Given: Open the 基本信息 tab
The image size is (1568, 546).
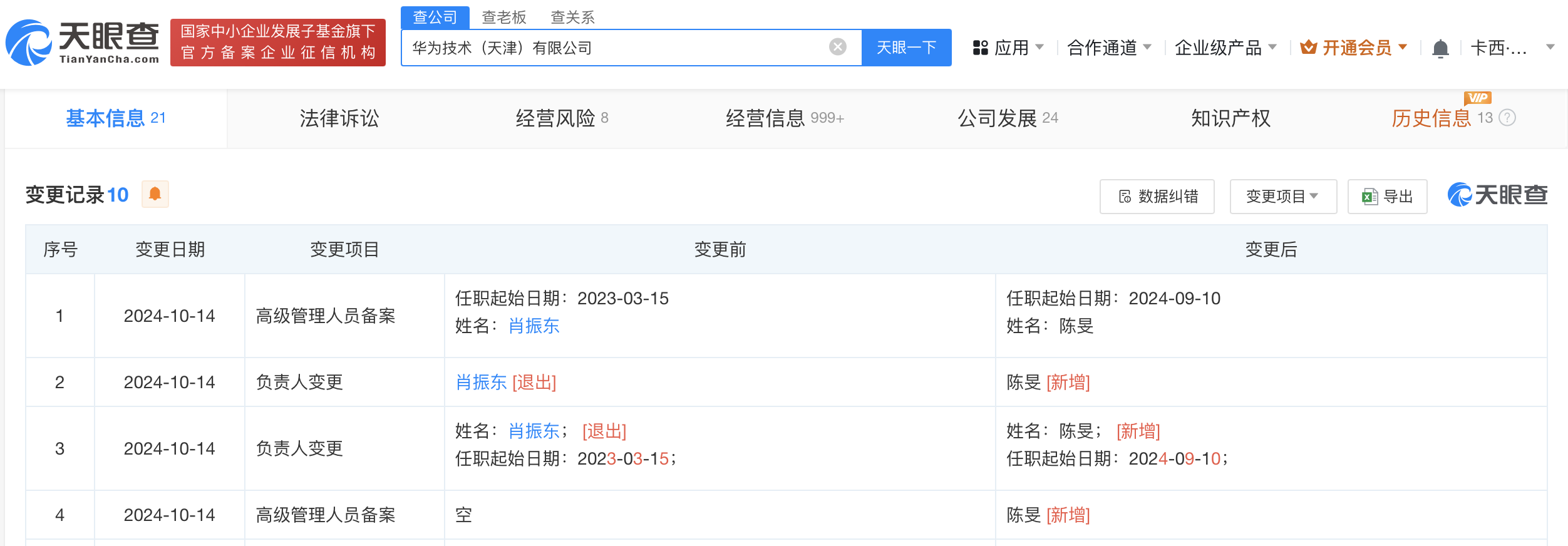Looking at the screenshot, I should 116,118.
